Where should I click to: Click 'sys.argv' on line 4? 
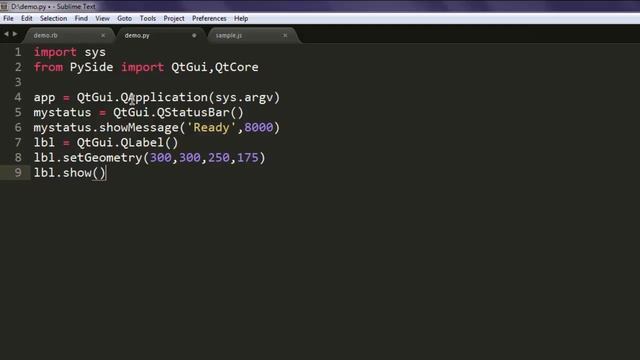pos(244,98)
